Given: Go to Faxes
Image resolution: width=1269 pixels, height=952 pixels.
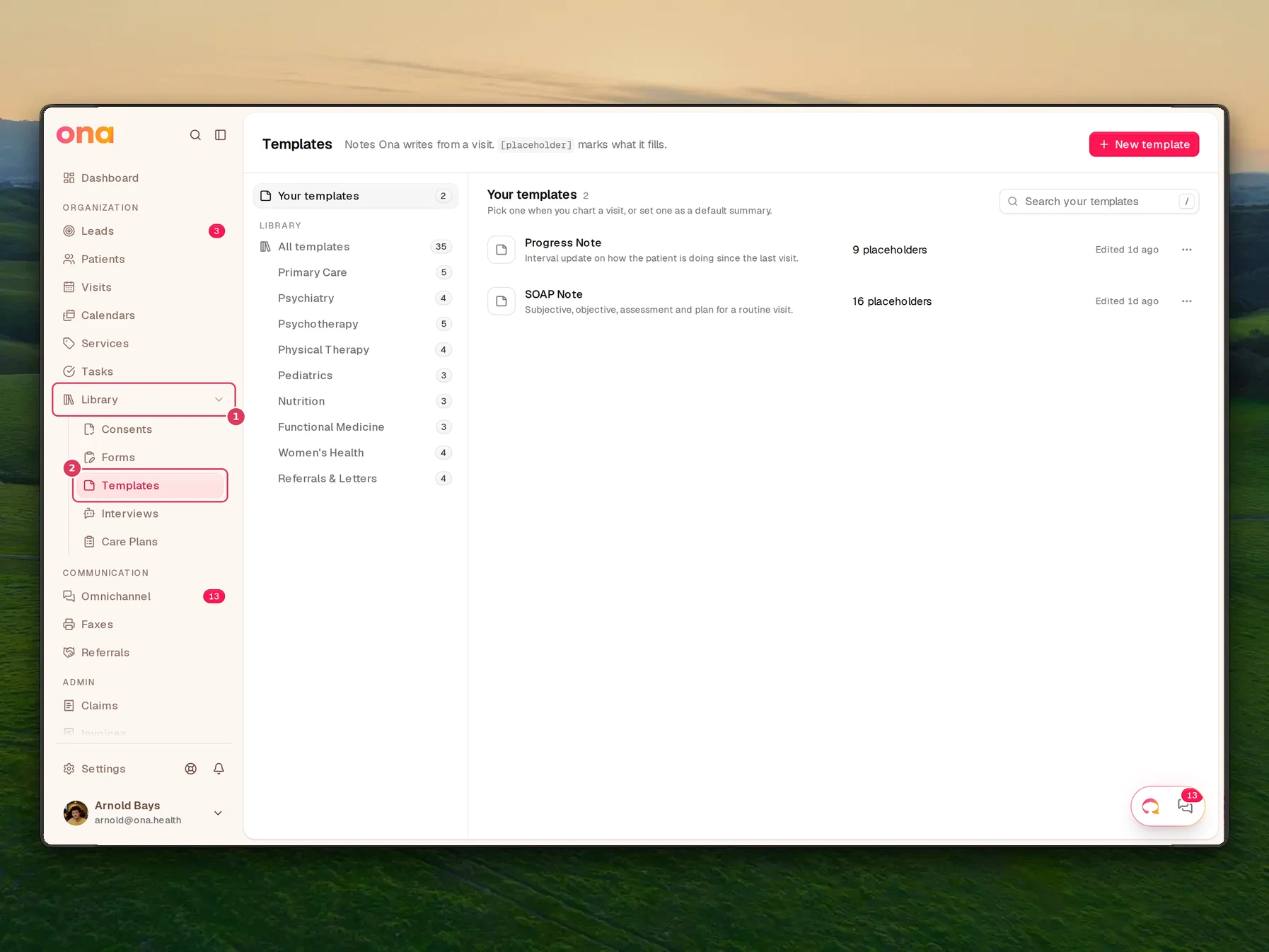Looking at the screenshot, I should click(x=144, y=625).
